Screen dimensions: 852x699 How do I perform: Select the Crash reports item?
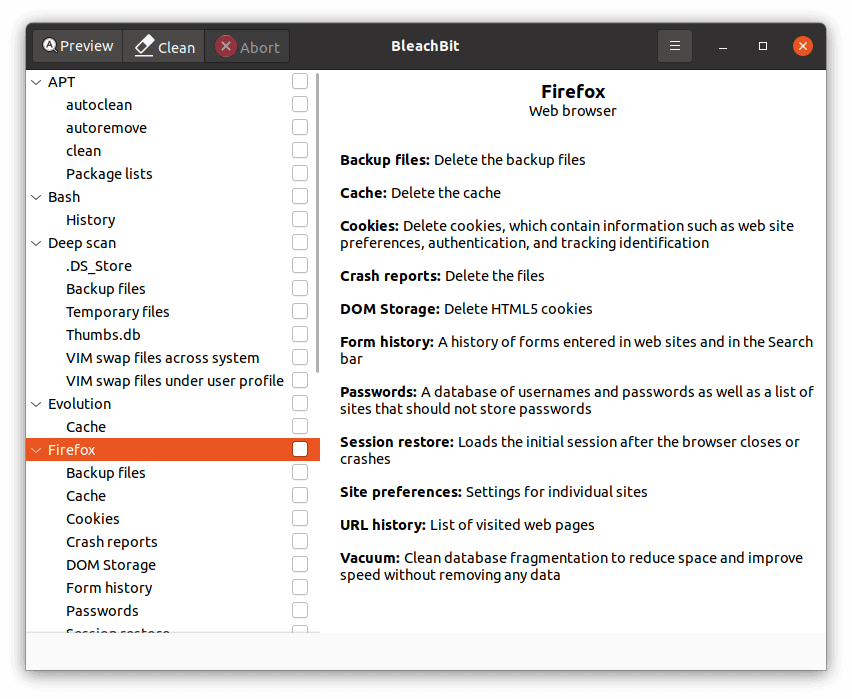coord(173,542)
